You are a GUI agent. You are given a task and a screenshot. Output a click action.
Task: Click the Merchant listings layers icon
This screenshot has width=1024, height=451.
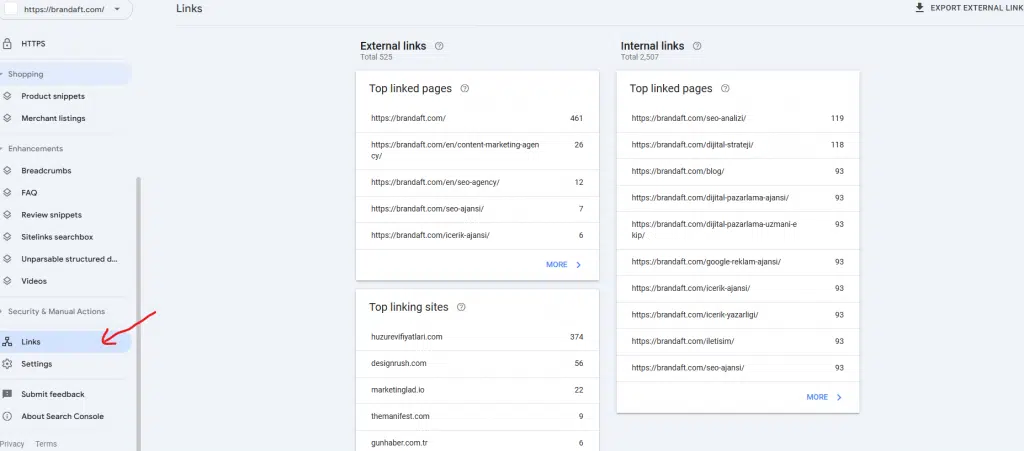pyautogui.click(x=7, y=118)
